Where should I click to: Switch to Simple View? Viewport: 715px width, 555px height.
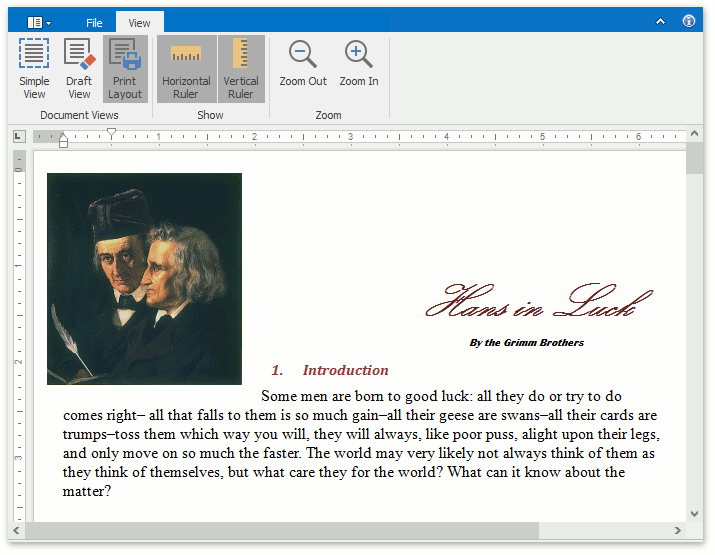[x=34, y=68]
